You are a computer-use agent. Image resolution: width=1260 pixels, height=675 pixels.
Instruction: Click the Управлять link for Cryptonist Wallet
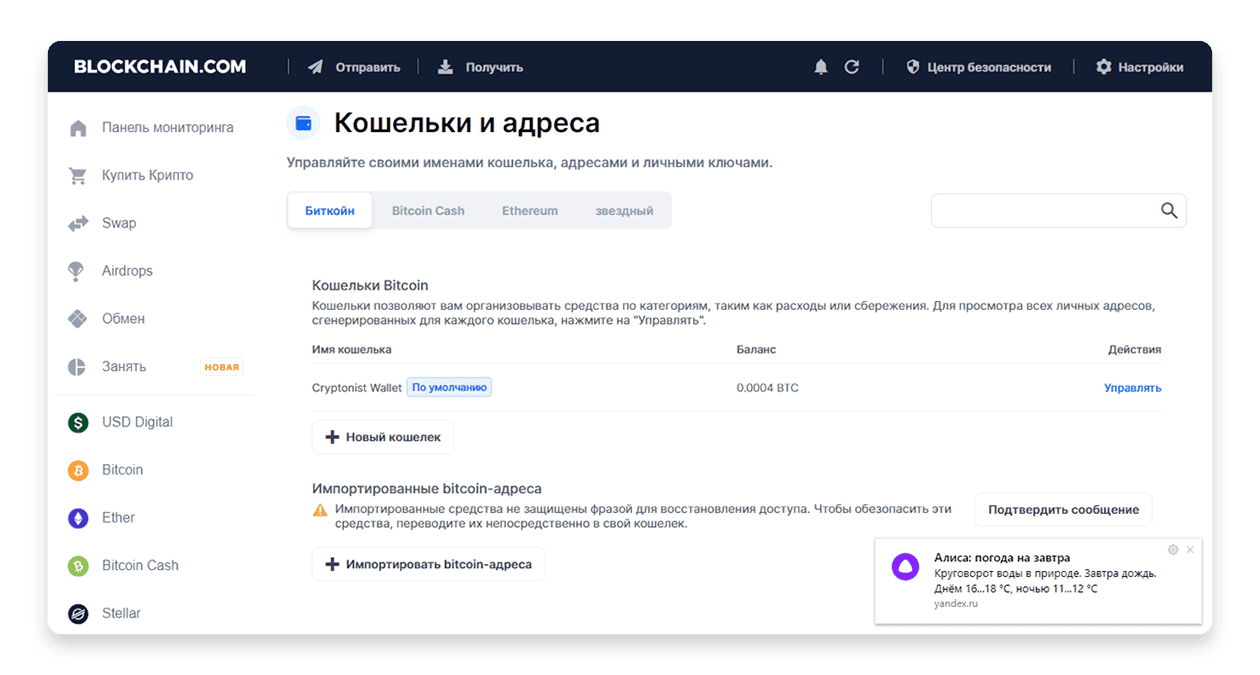[x=1133, y=388]
